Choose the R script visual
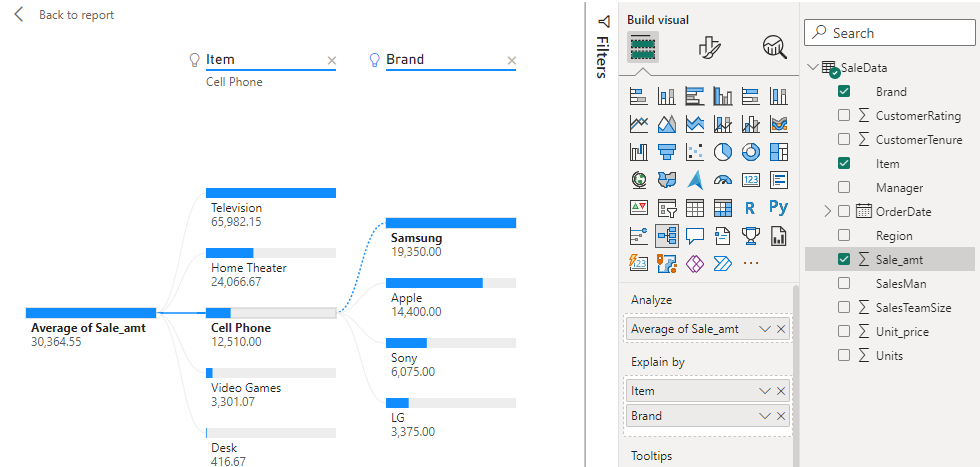 751,208
